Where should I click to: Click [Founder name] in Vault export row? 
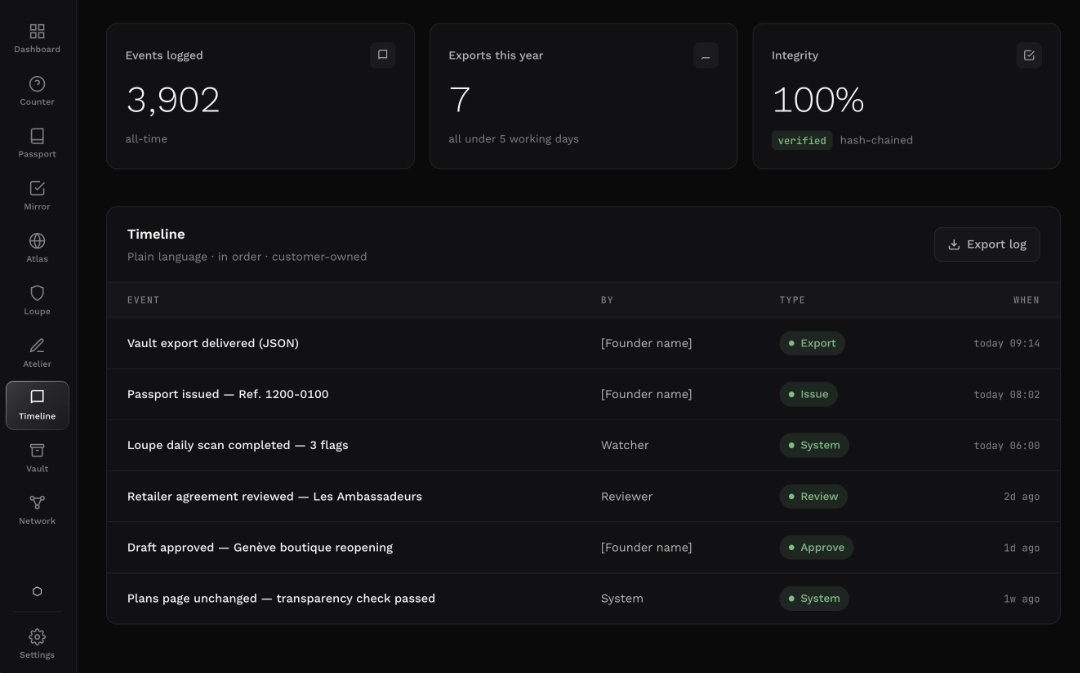click(646, 343)
